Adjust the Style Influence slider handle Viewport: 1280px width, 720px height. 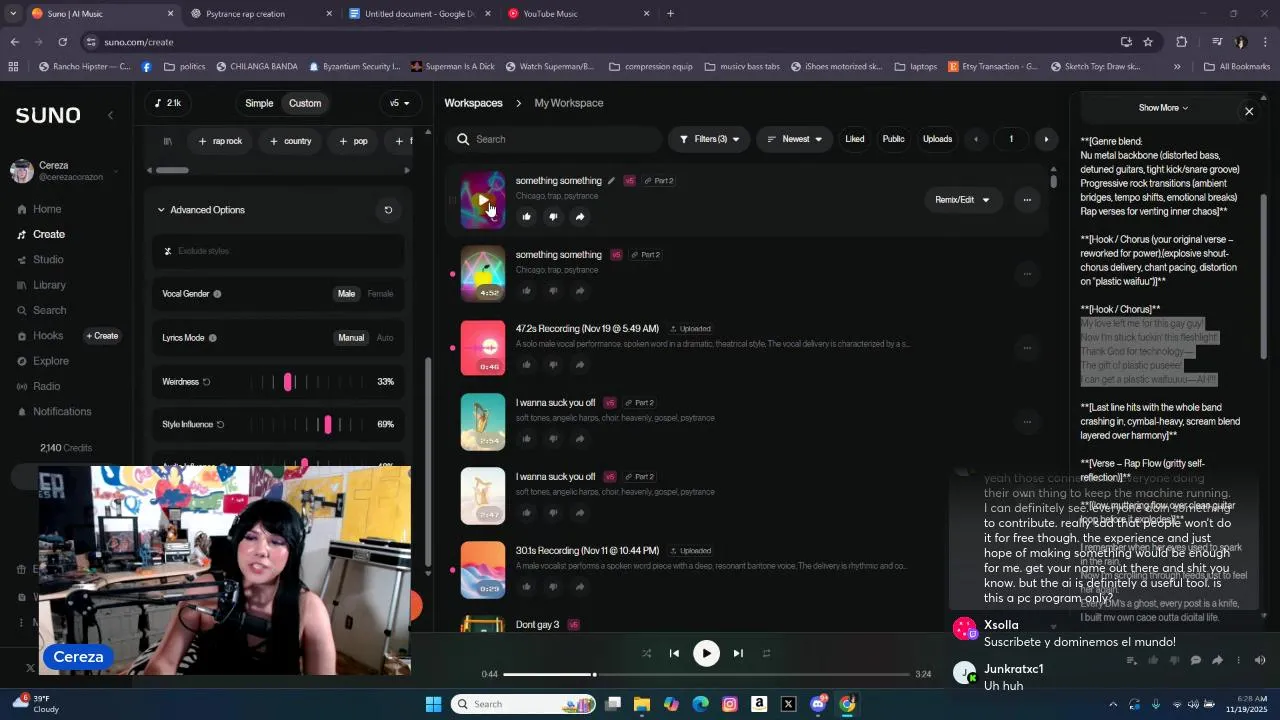327,425
